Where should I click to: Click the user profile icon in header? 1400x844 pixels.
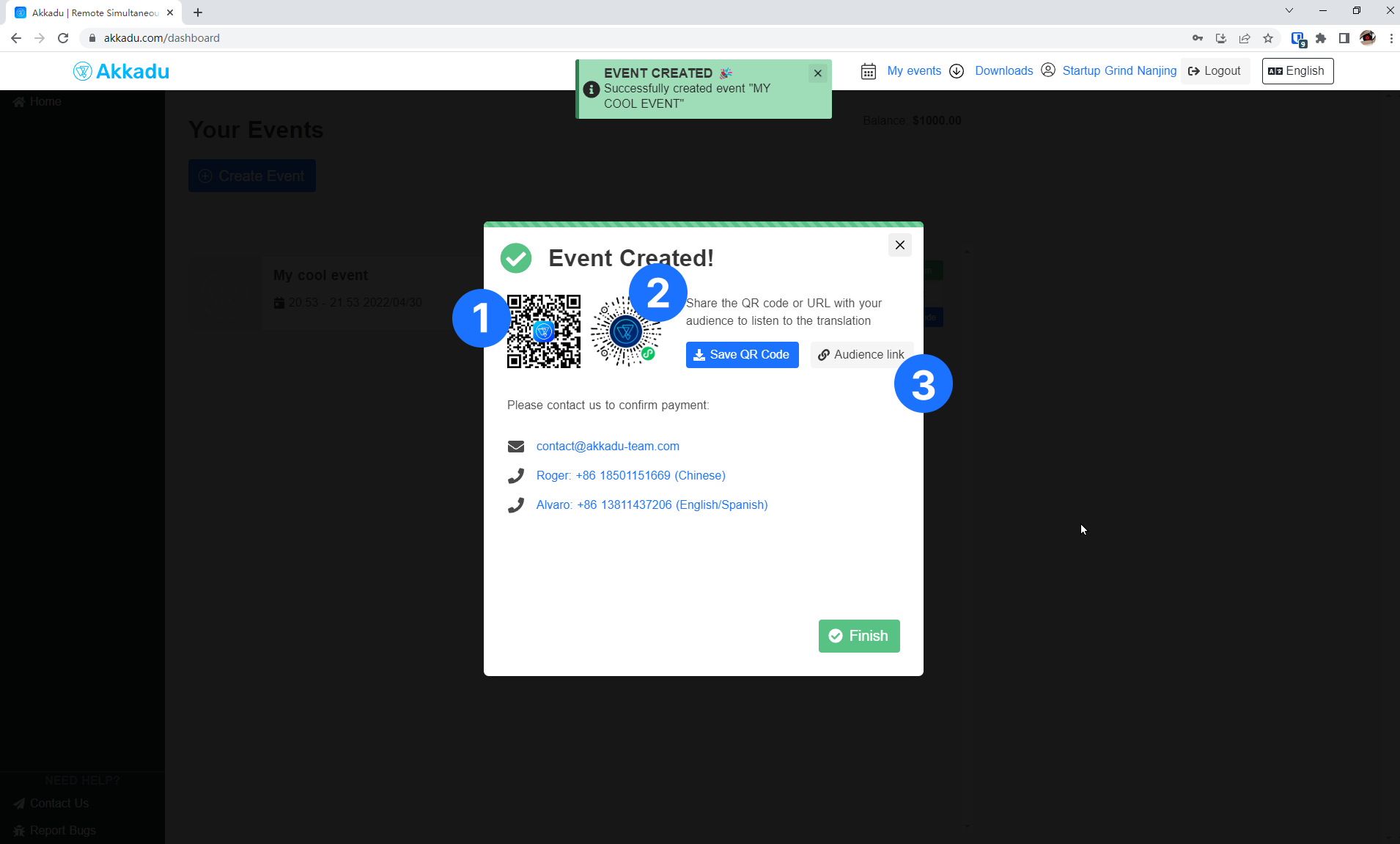1048,70
